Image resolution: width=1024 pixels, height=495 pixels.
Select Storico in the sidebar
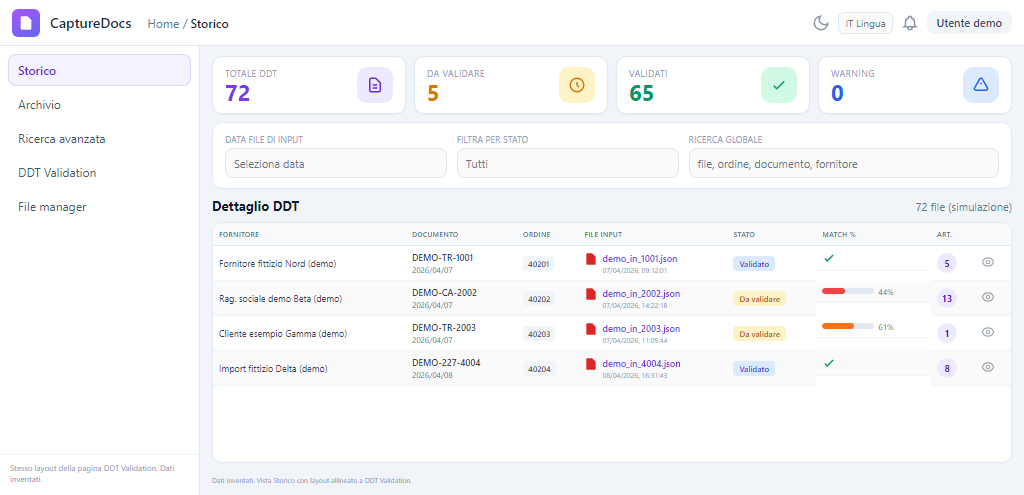point(99,71)
